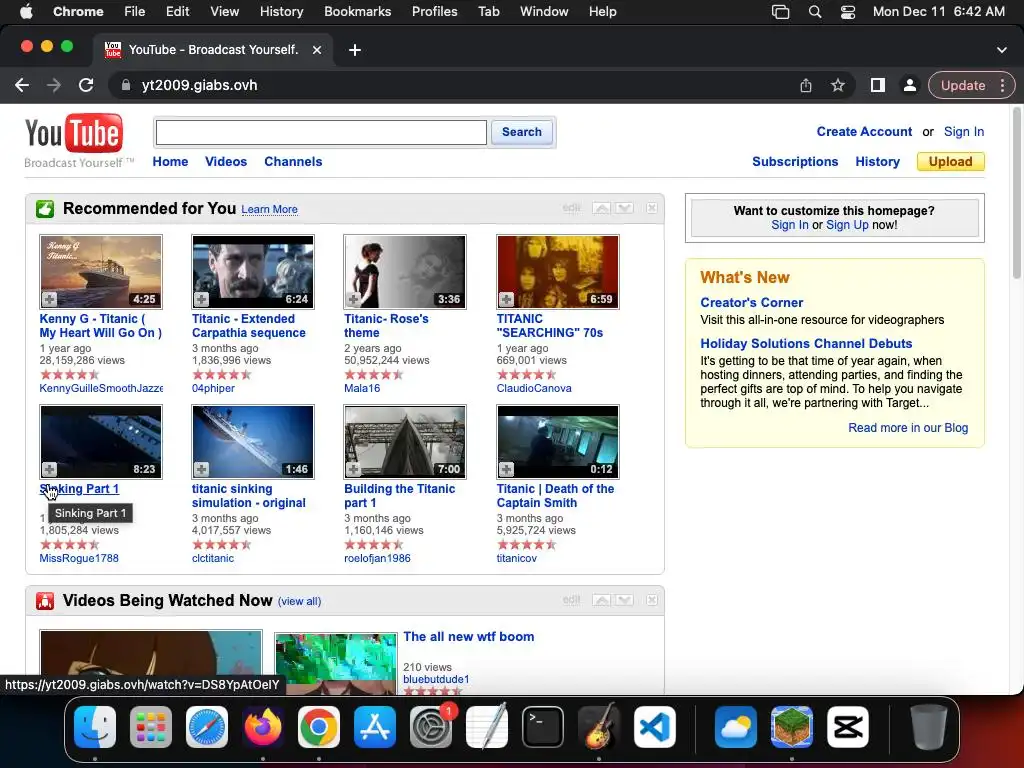This screenshot has height=768, width=1024.
Task: Click edit on Recommended for You module
Action: point(571,208)
